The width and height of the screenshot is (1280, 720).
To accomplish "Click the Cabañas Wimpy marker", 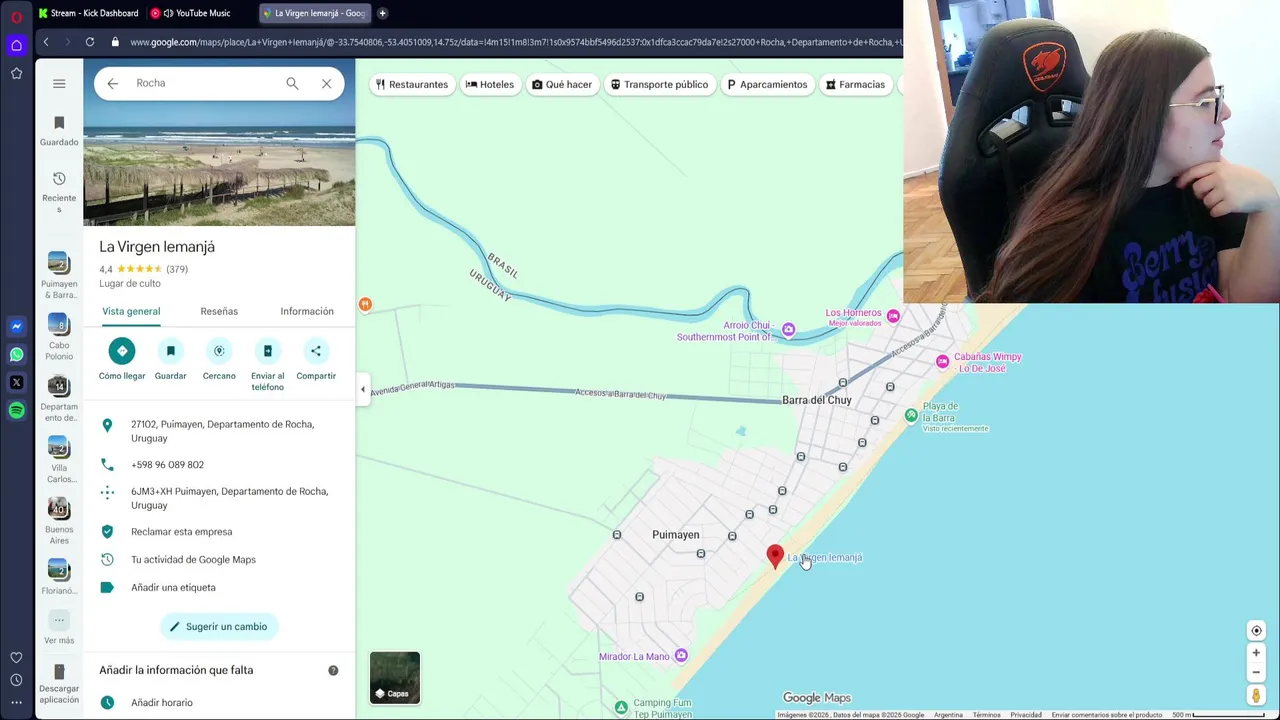I will point(942,362).
